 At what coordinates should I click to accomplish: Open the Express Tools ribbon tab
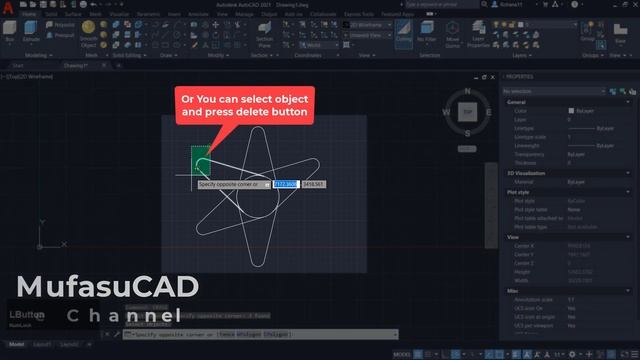pos(359,14)
